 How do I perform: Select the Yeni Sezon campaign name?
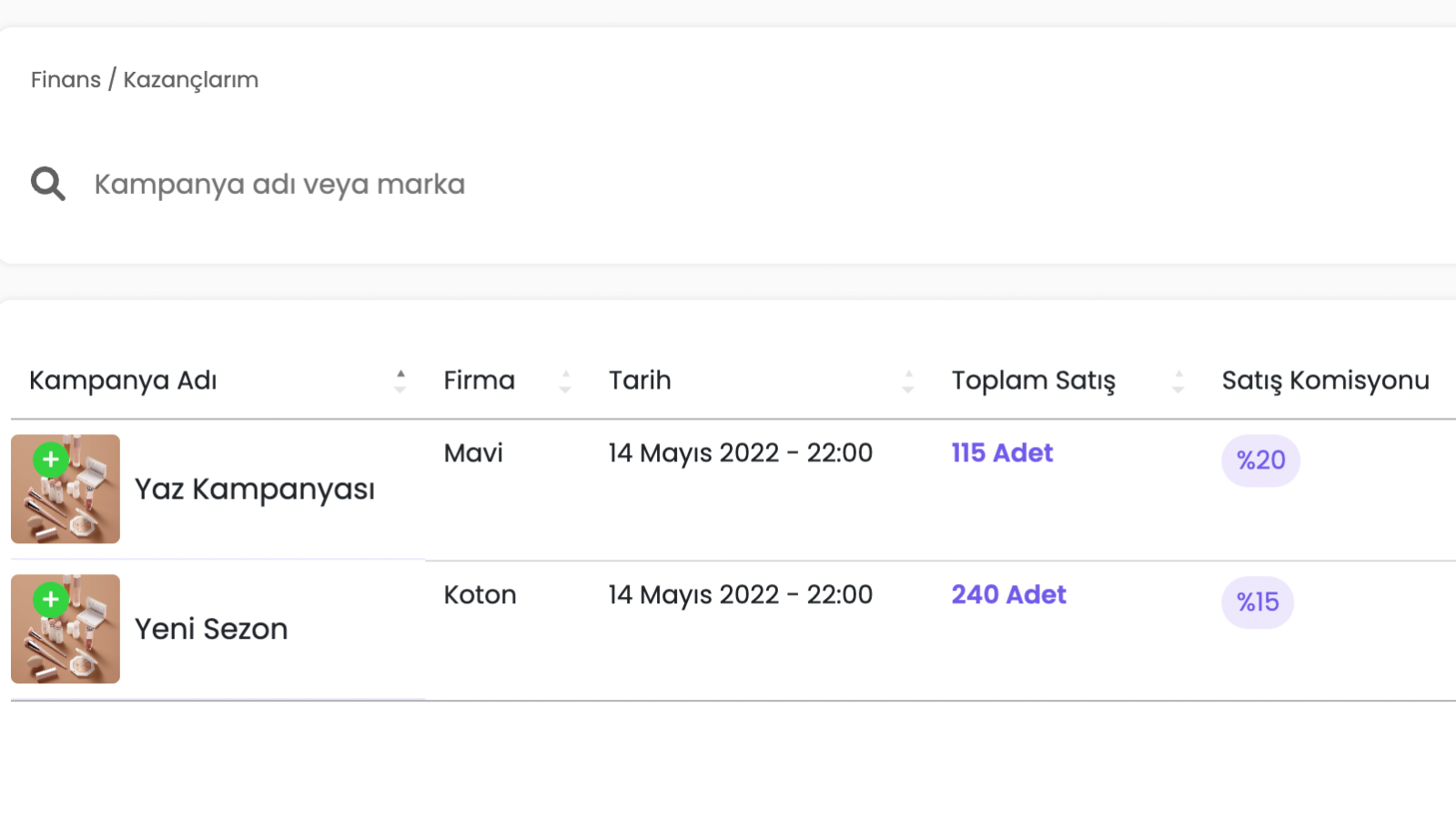point(211,629)
